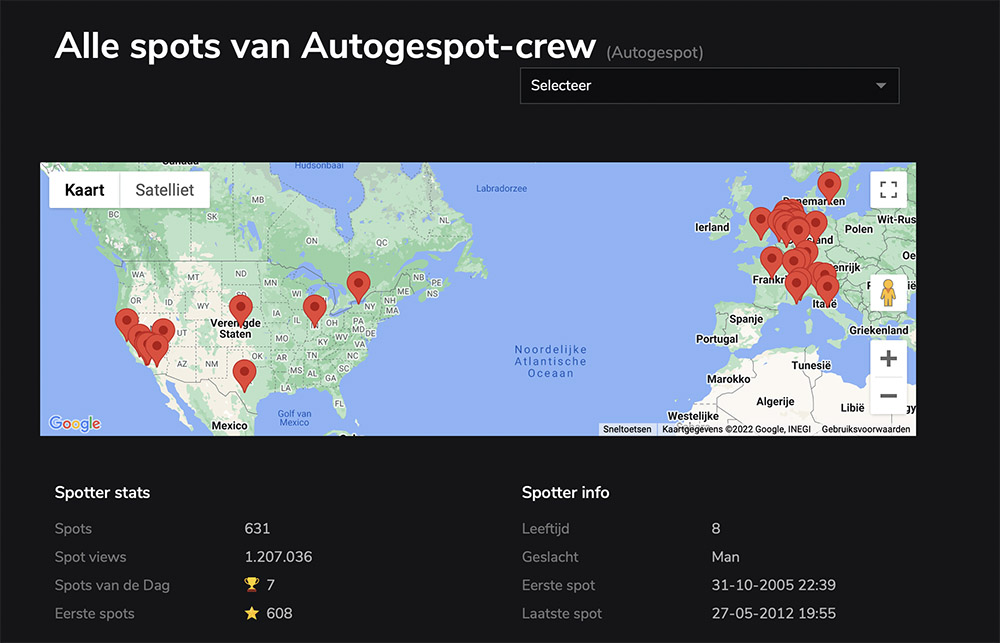Switch map to Satelliet view
This screenshot has height=643, width=1000.
coord(165,190)
